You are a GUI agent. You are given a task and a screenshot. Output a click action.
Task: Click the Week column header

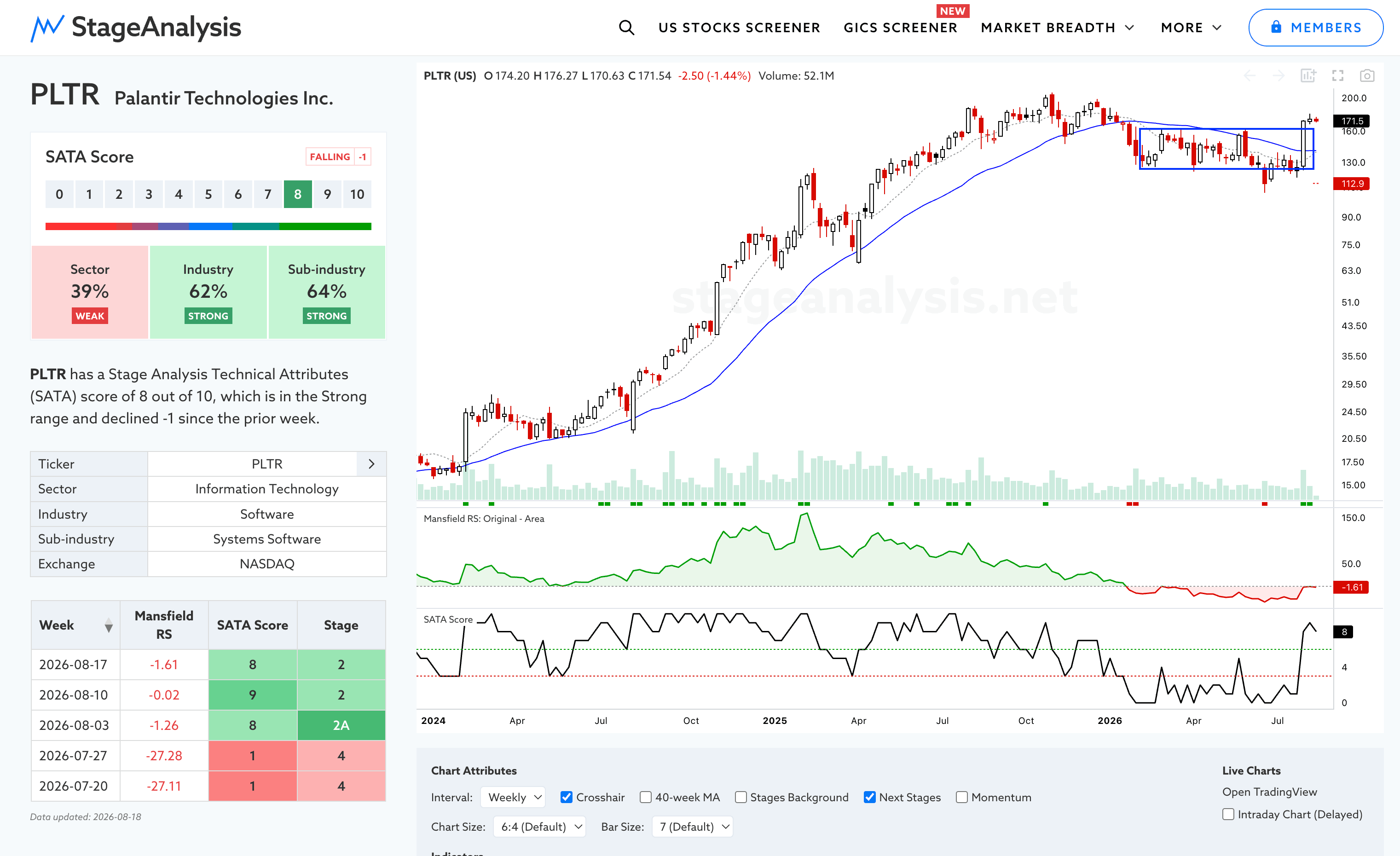coord(75,625)
